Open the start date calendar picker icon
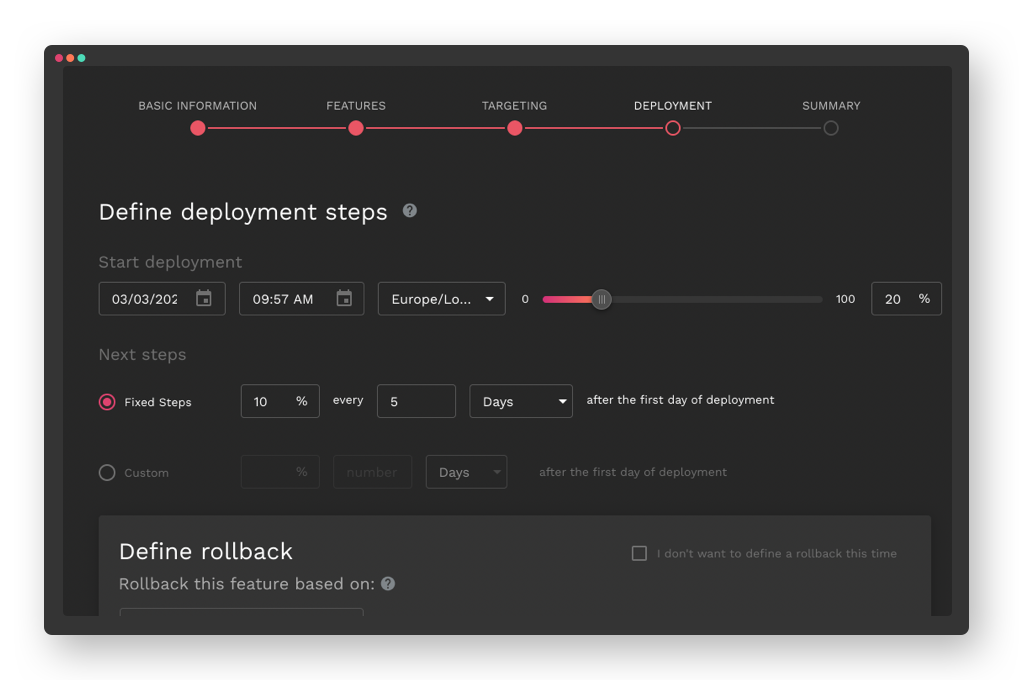The width and height of the screenshot is (1024, 680). pyautogui.click(x=204, y=299)
